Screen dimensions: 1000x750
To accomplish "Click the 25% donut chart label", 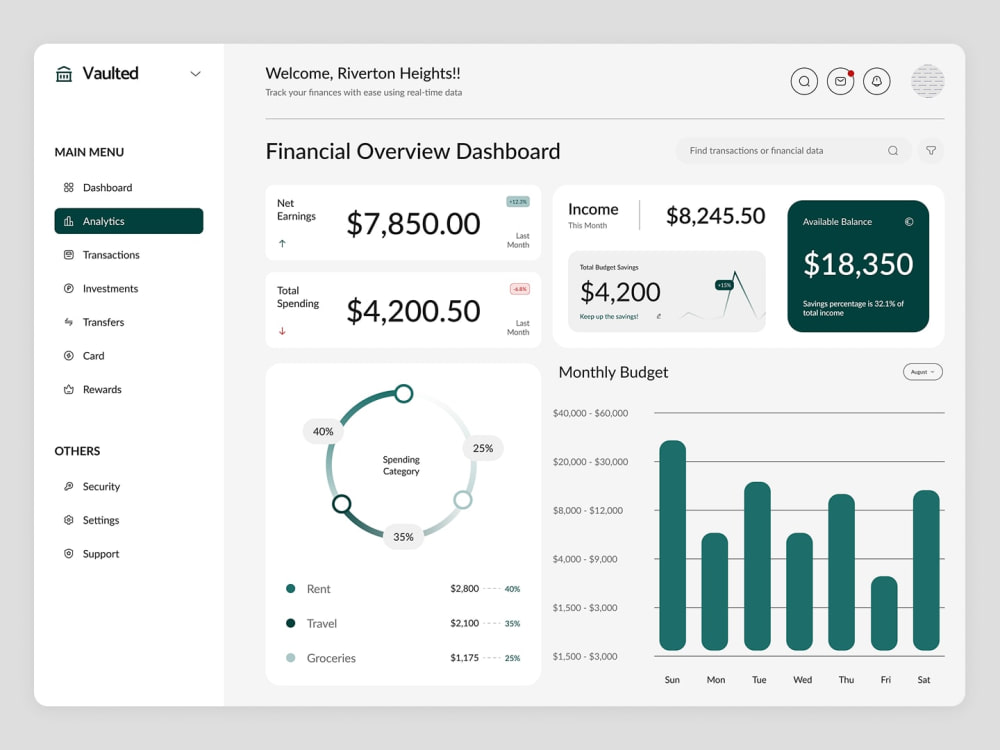I will pos(483,448).
